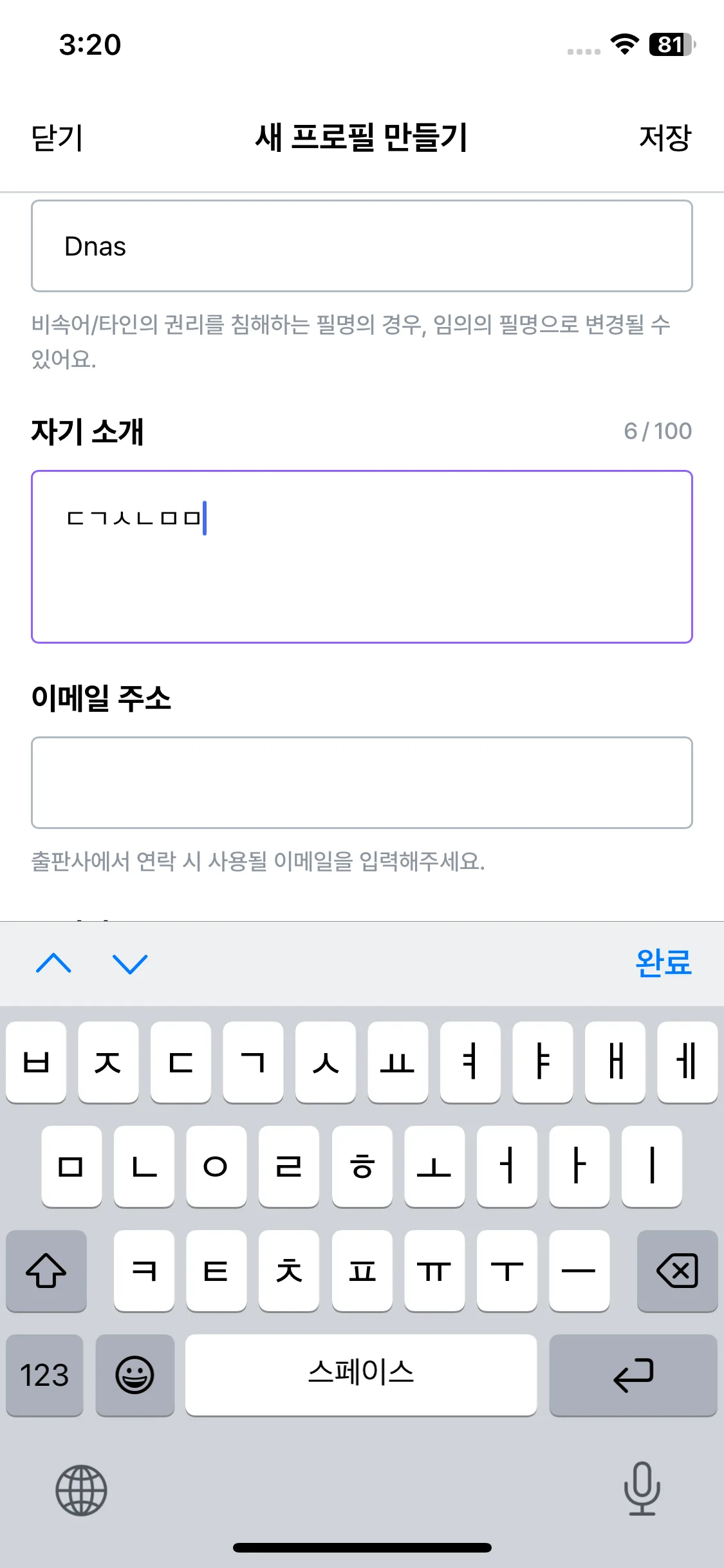Save the profile with 저장

click(665, 138)
